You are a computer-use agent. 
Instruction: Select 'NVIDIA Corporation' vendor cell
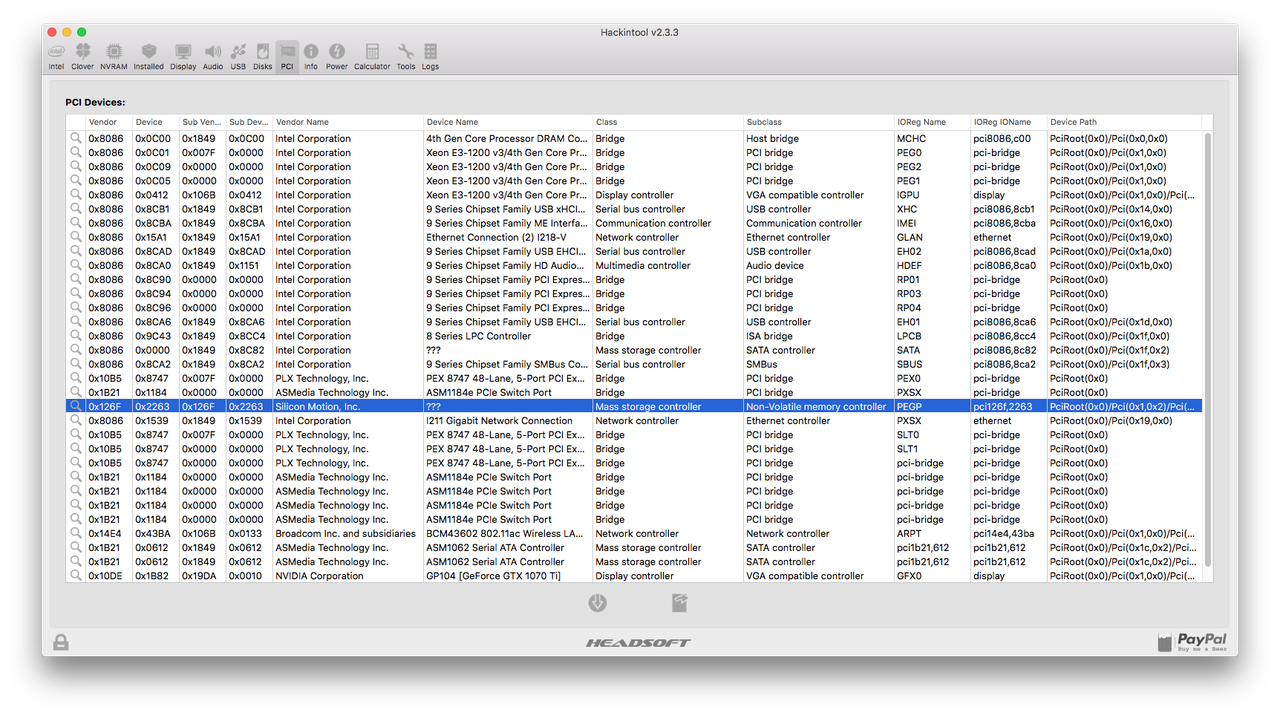click(x=320, y=576)
